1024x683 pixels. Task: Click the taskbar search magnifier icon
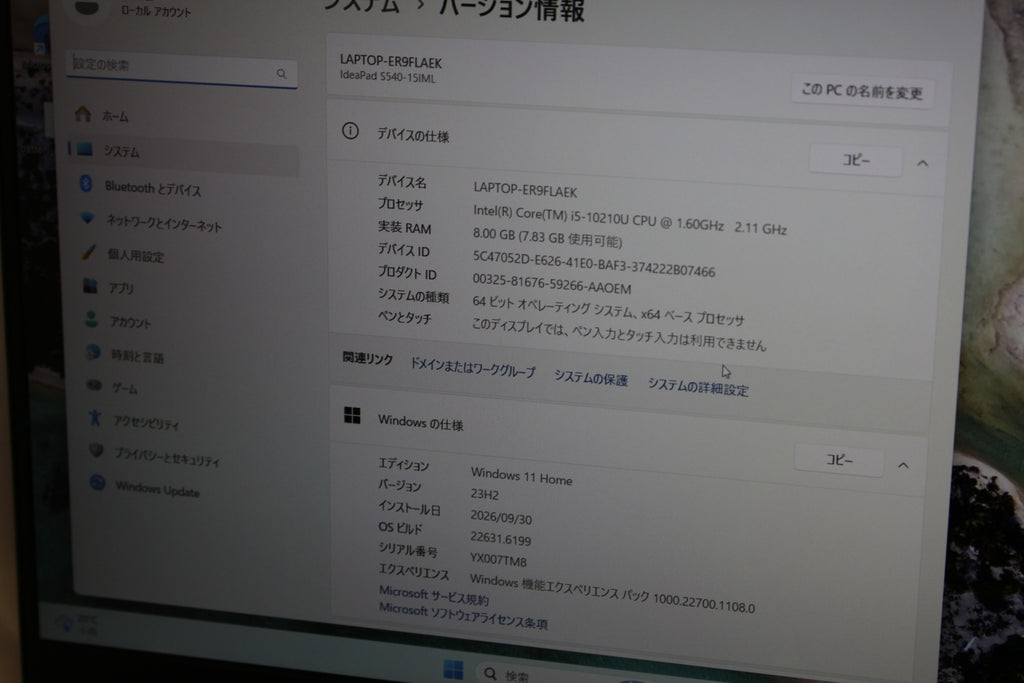pos(490,674)
